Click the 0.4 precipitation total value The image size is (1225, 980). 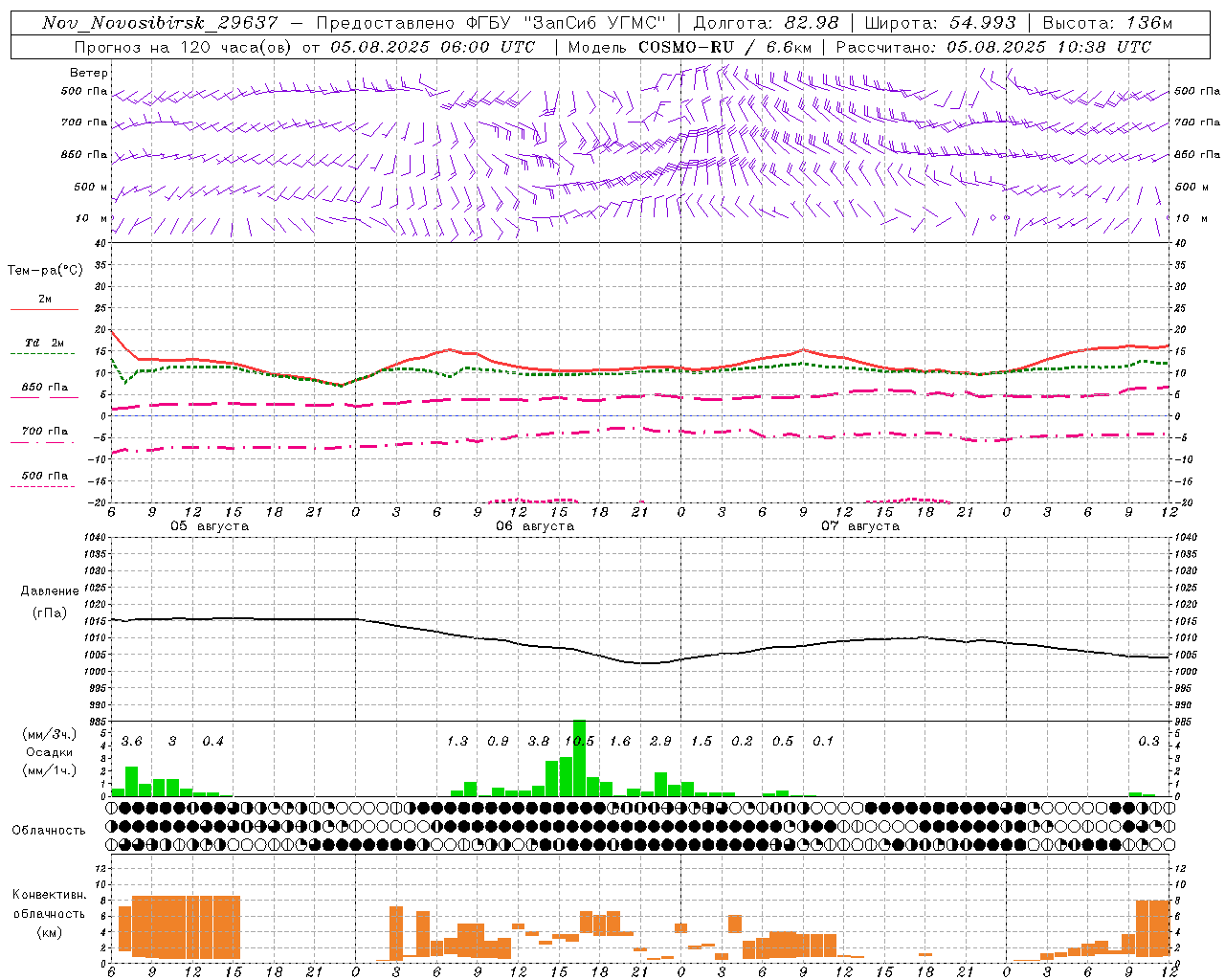(212, 742)
